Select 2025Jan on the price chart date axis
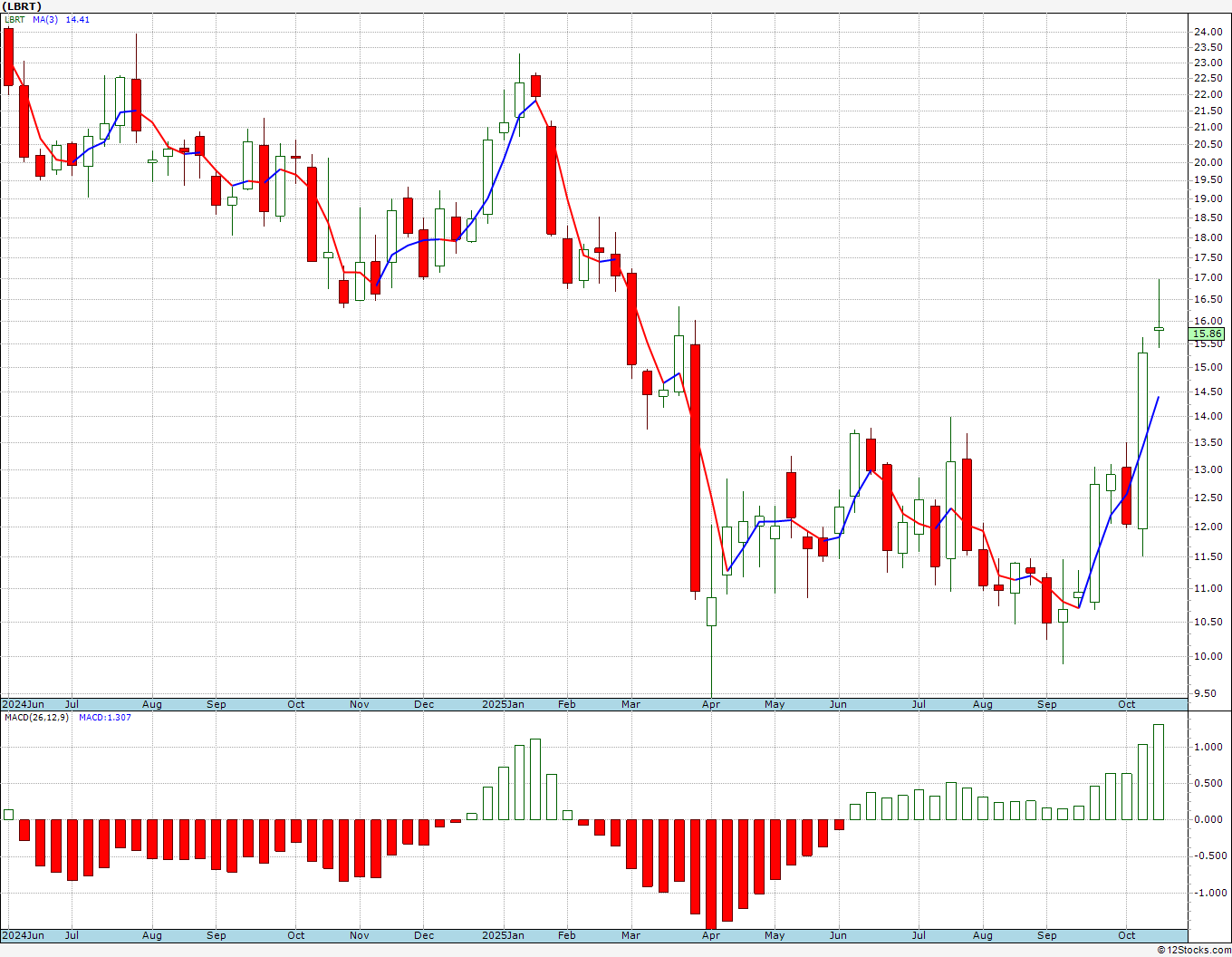Viewport: 1232px width, 957px height. 503,704
